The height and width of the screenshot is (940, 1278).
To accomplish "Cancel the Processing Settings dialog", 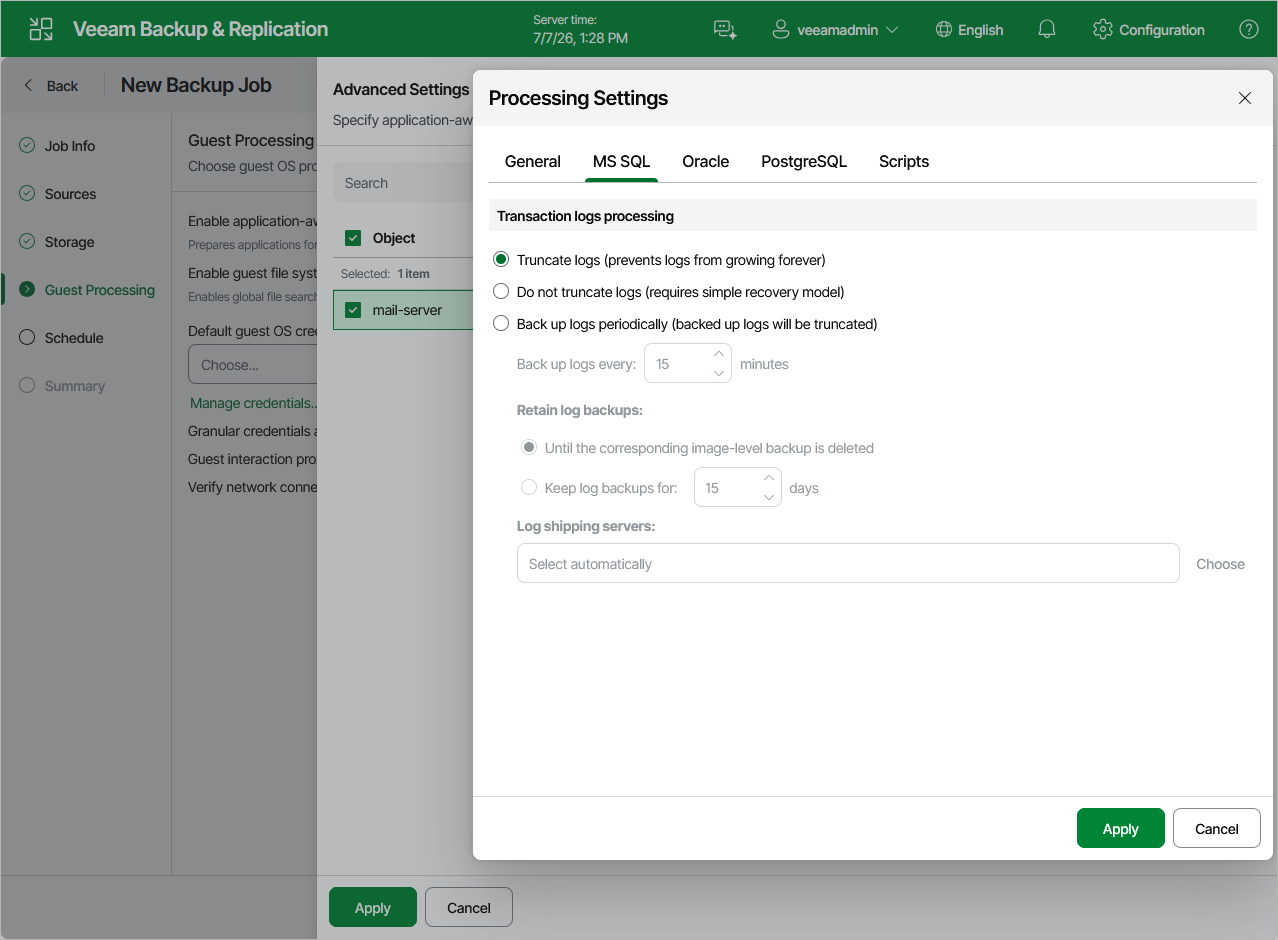I will point(1217,828).
